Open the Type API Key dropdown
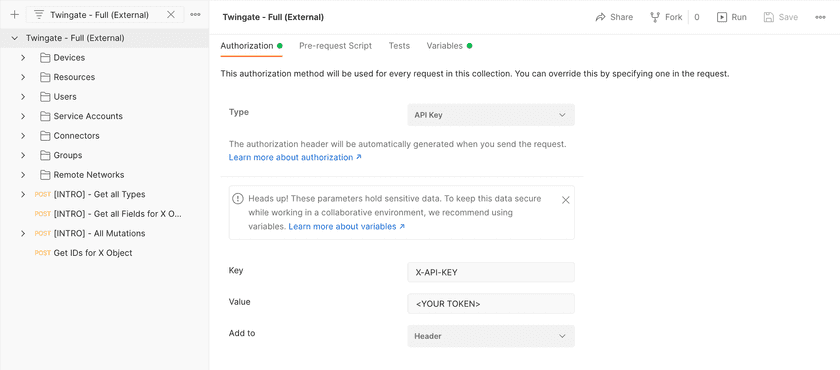The height and width of the screenshot is (370, 840). [491, 115]
